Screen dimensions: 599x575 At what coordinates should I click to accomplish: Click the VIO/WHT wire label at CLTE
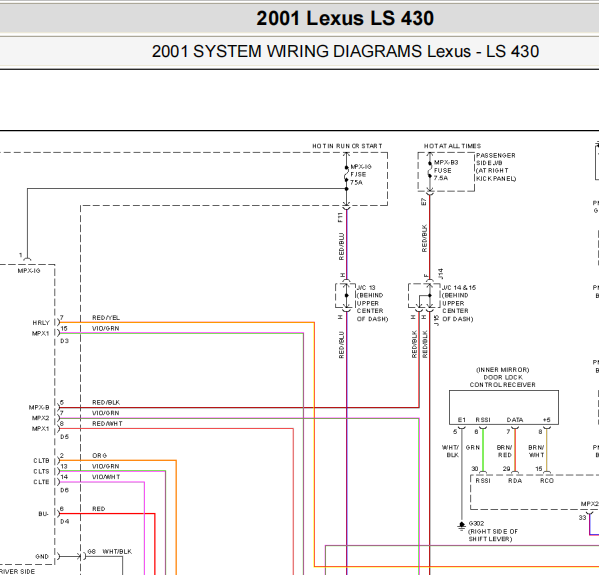(x=106, y=477)
